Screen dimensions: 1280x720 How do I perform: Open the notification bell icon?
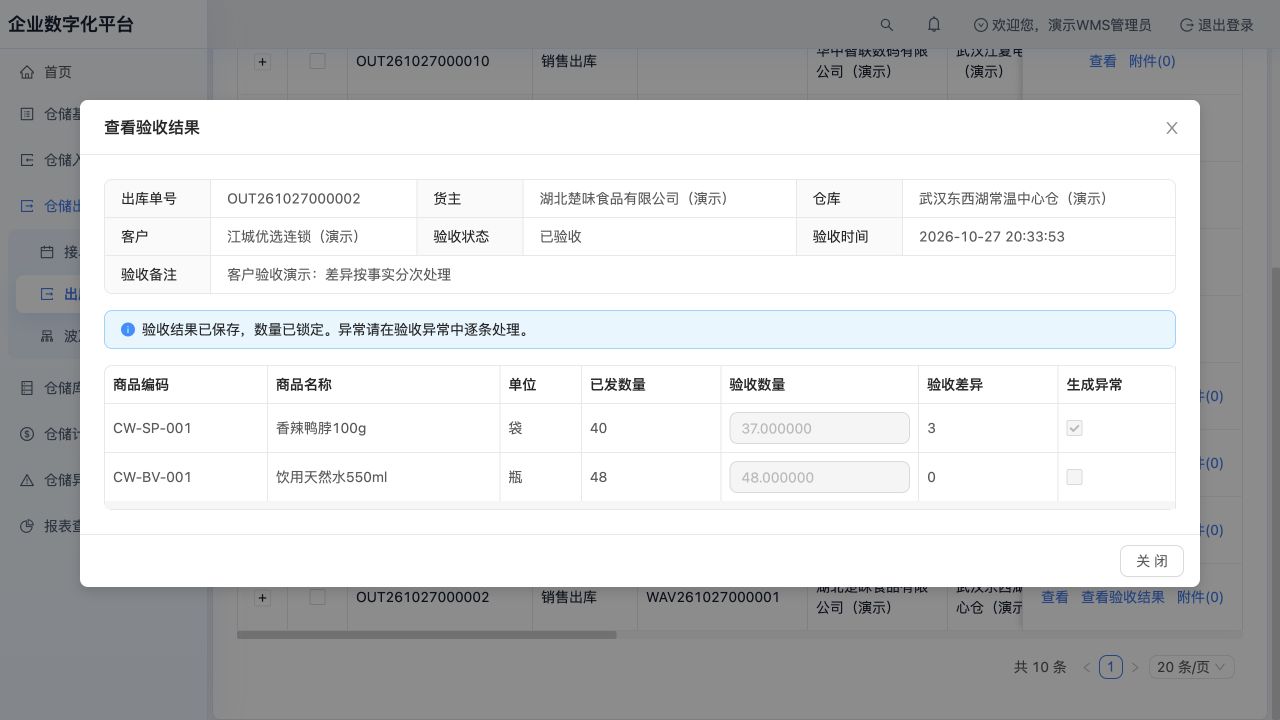point(934,25)
